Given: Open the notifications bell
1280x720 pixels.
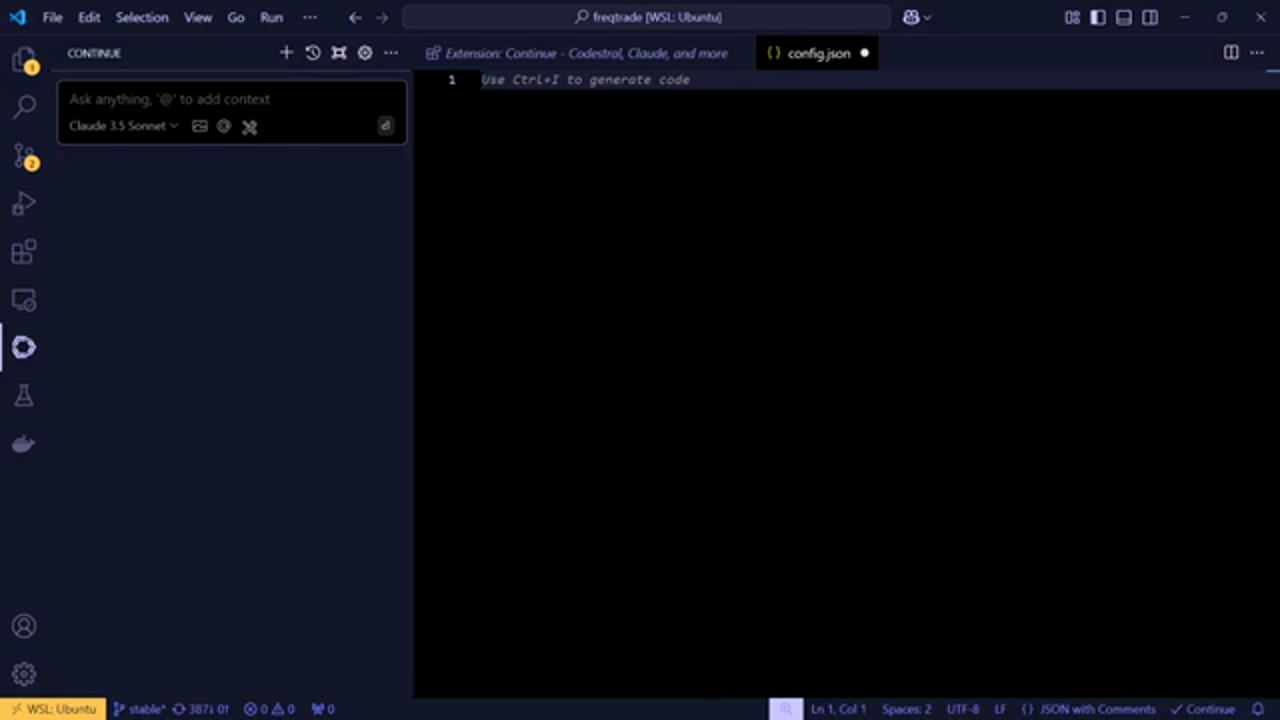Looking at the screenshot, I should click(1258, 709).
